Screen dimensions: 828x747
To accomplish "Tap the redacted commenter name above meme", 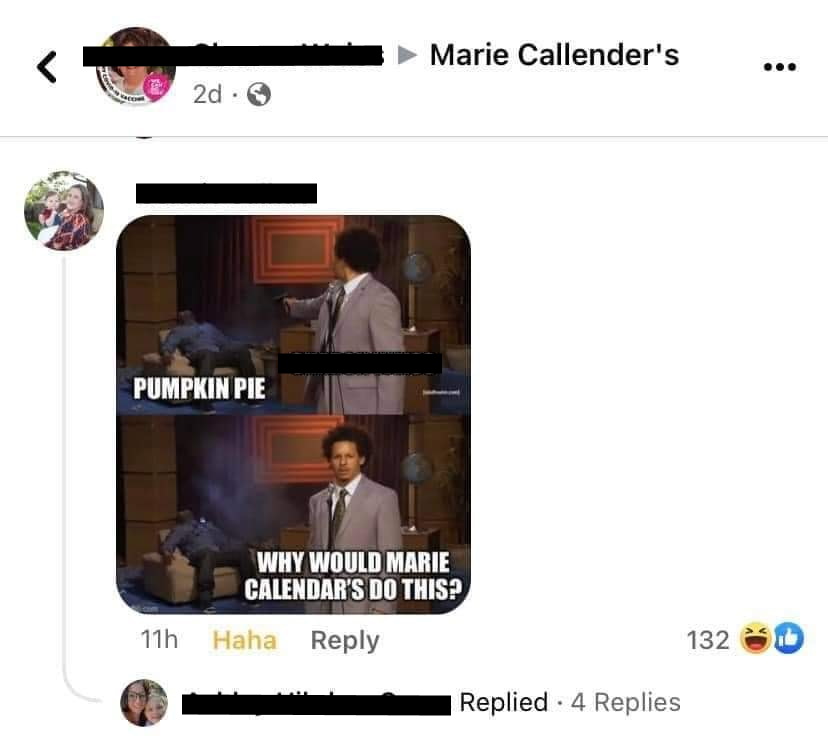I will (227, 193).
